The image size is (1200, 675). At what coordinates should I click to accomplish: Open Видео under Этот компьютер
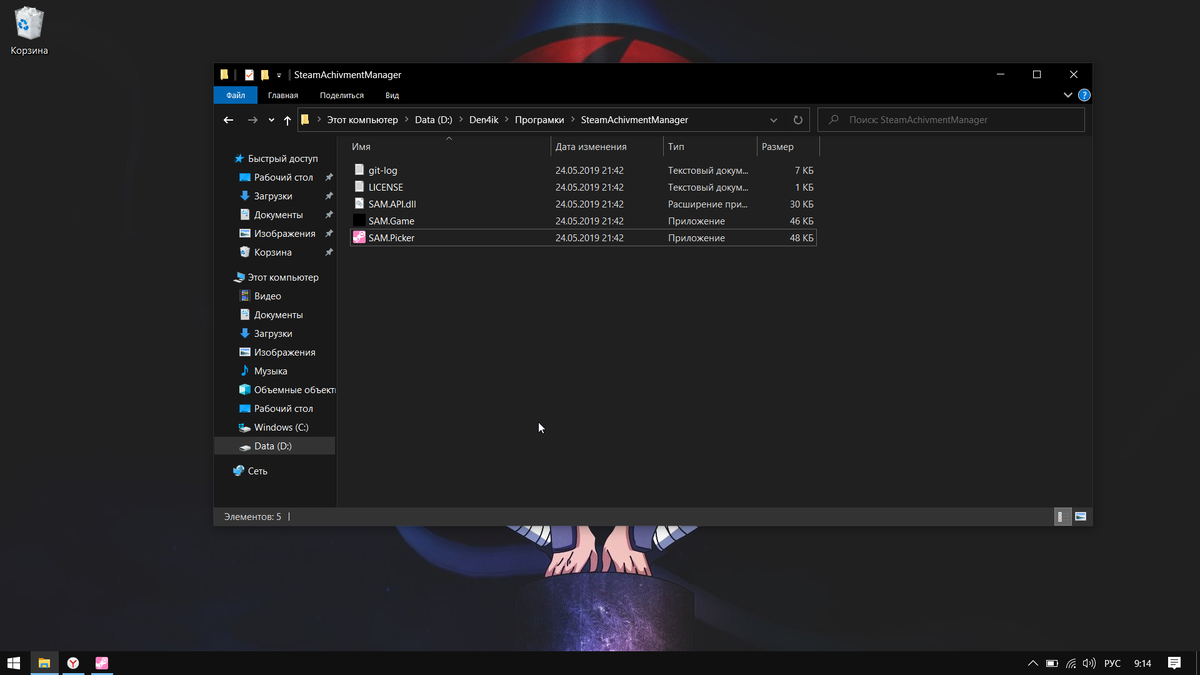(x=267, y=296)
